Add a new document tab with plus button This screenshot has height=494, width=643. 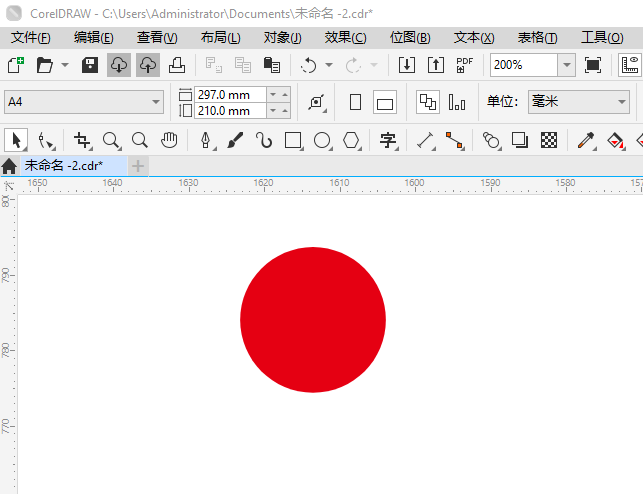point(138,165)
